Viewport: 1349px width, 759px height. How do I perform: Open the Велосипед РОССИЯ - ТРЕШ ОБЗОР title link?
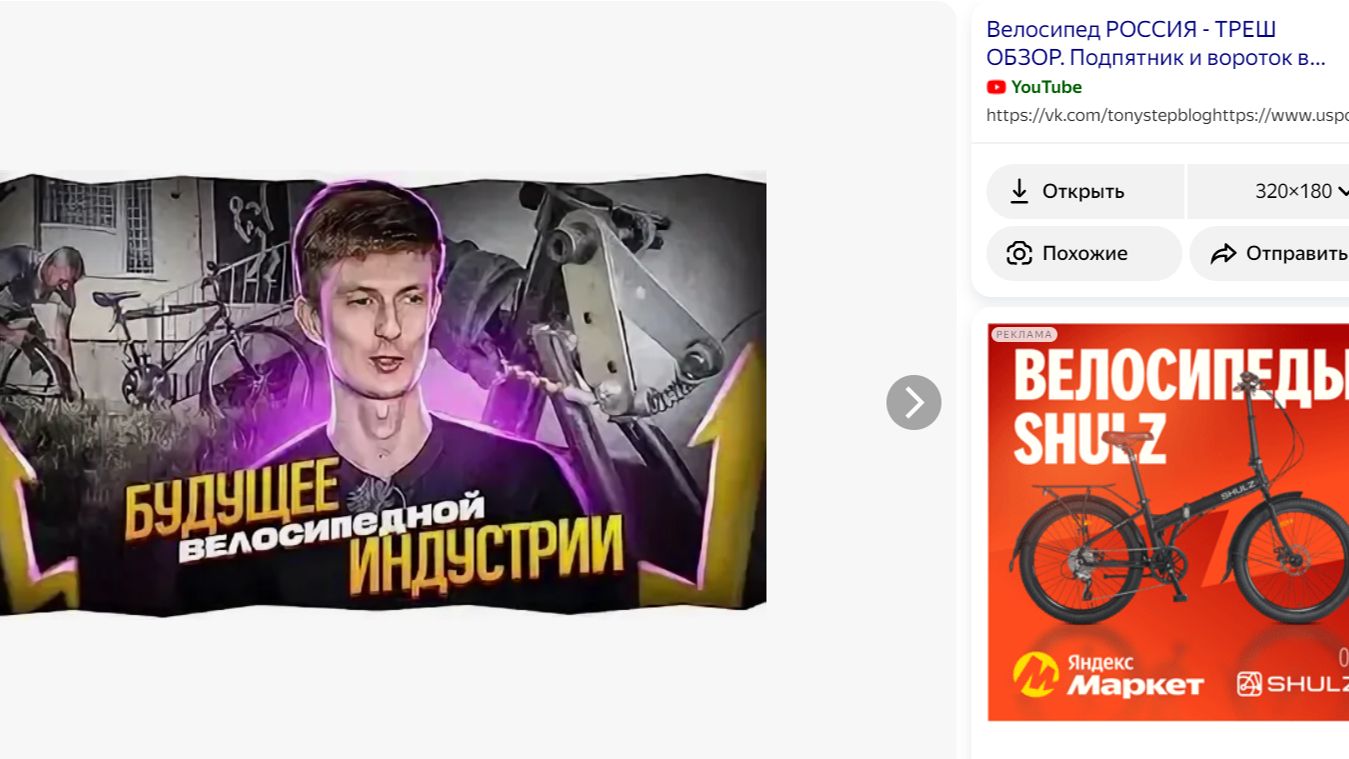point(1155,43)
